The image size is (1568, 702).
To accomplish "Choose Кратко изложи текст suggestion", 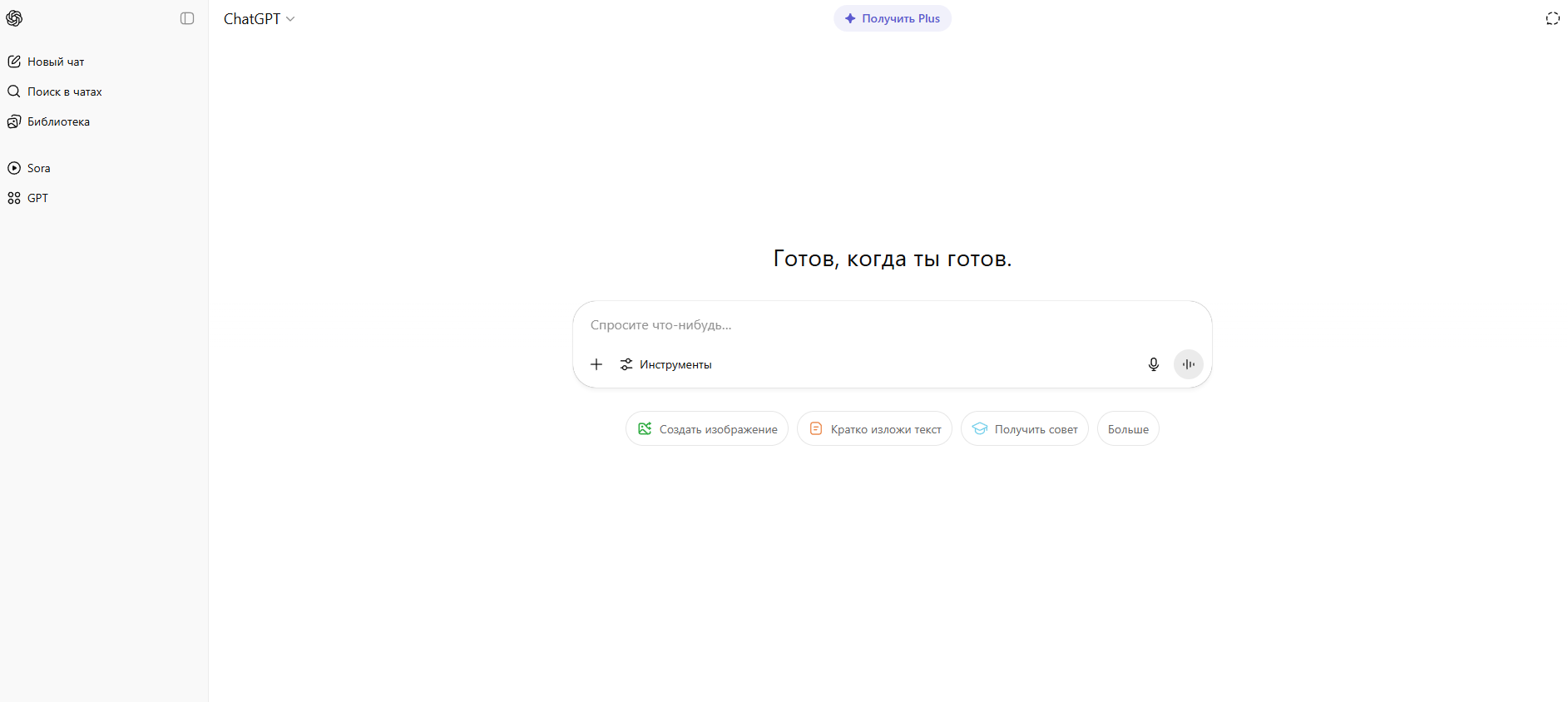I will tap(874, 428).
